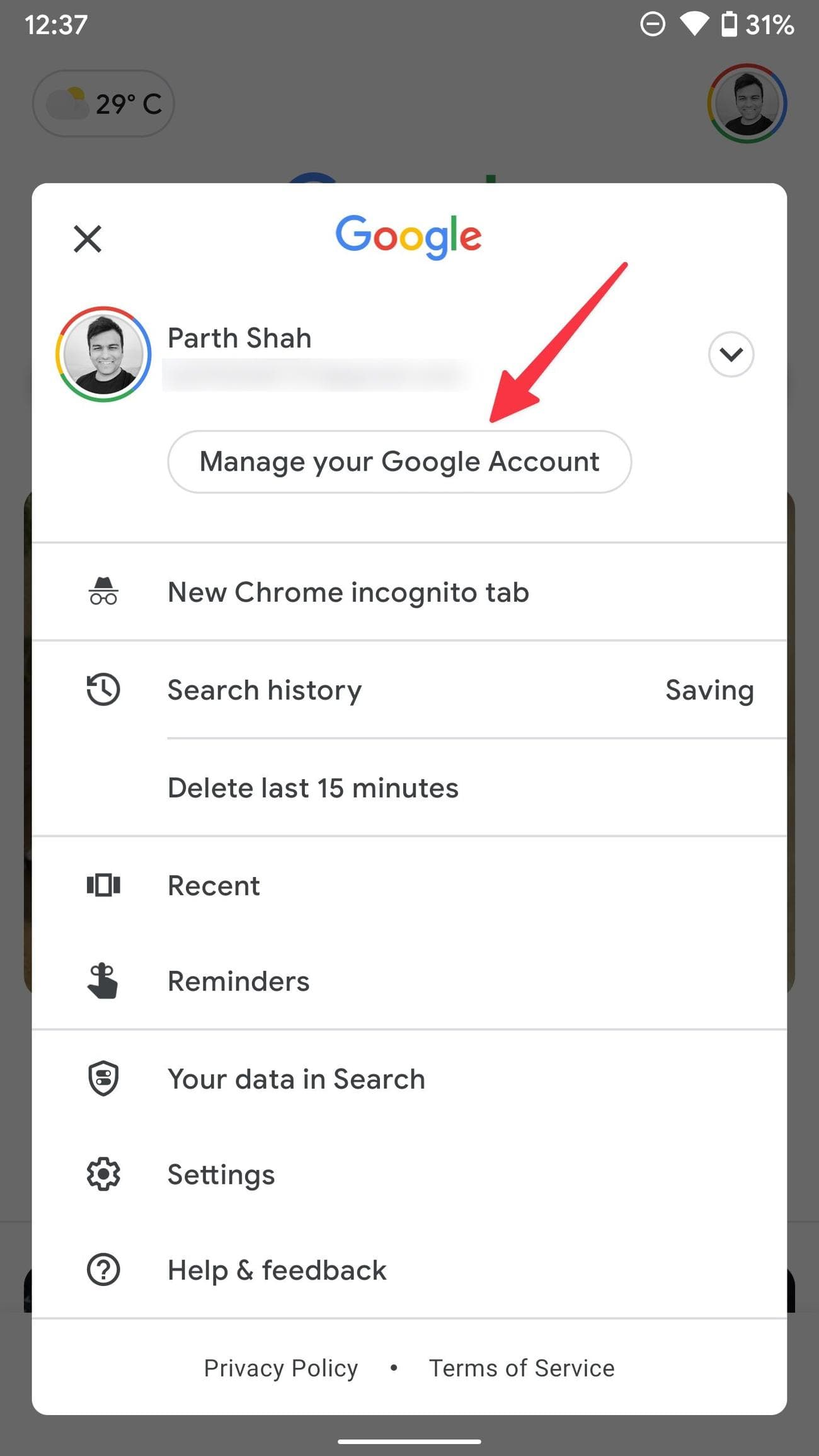Tap the Recent carousel icon
819x1456 pixels.
[x=103, y=885]
